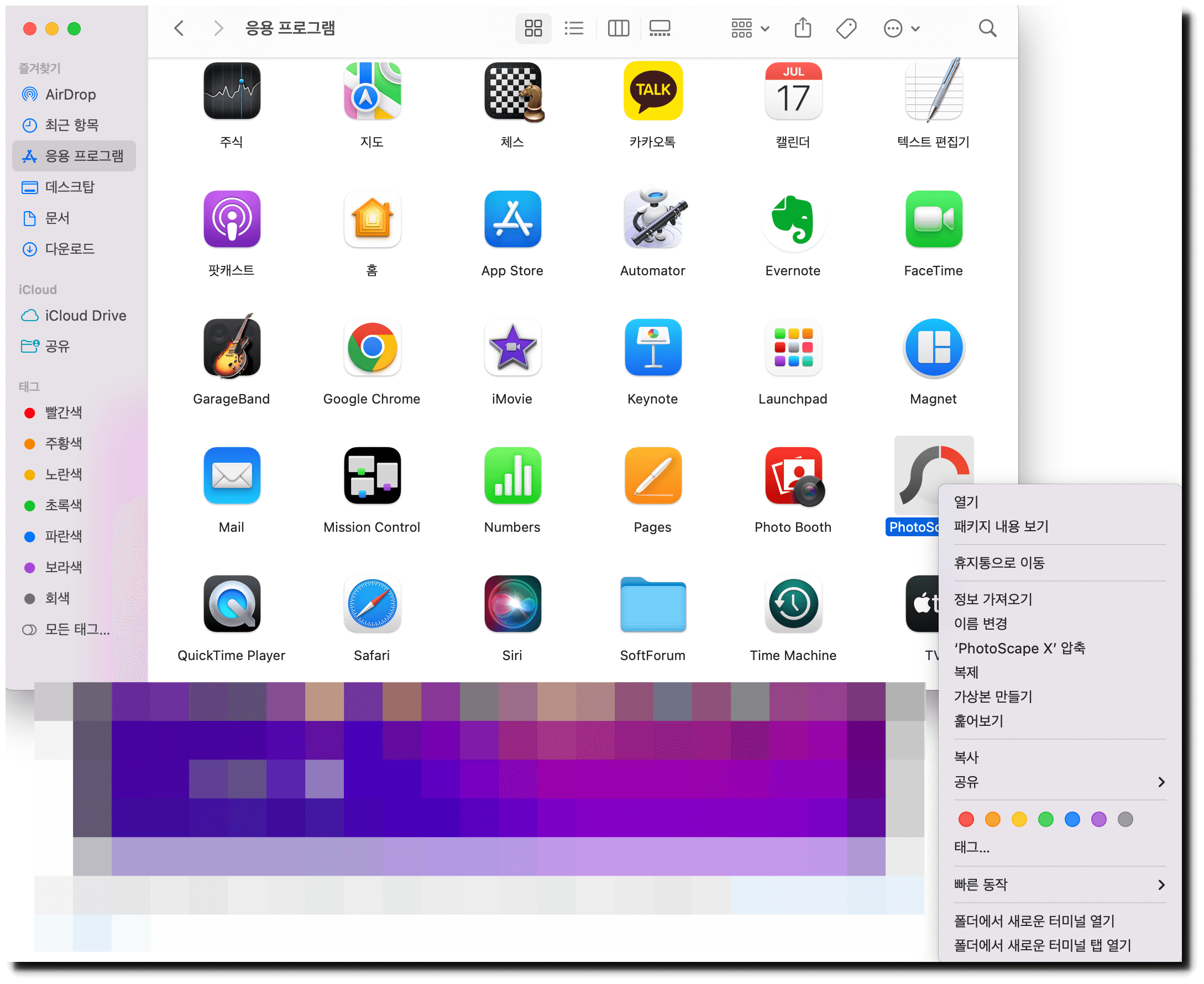Viewport: 1204px width, 984px height.
Task: Select the SoftForum folder
Action: (x=652, y=605)
